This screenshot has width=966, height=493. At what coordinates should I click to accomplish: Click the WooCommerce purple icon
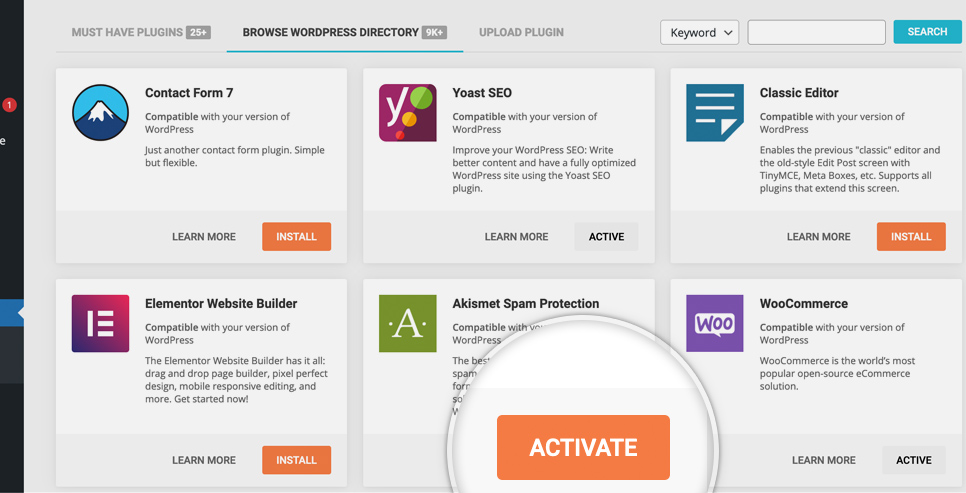[715, 324]
